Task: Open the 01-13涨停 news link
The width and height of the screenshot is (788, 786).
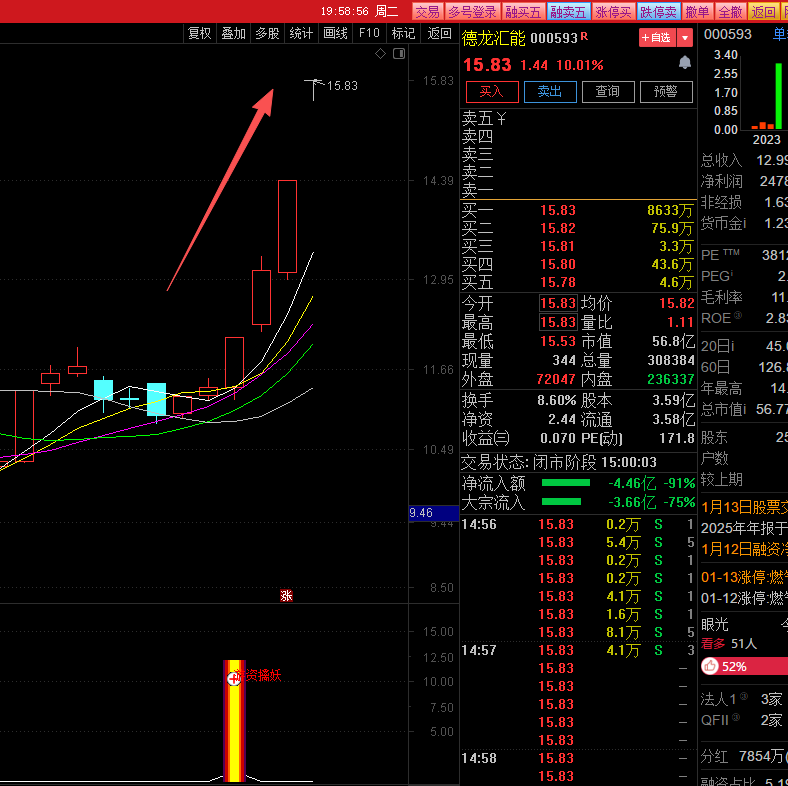Action: coord(744,577)
